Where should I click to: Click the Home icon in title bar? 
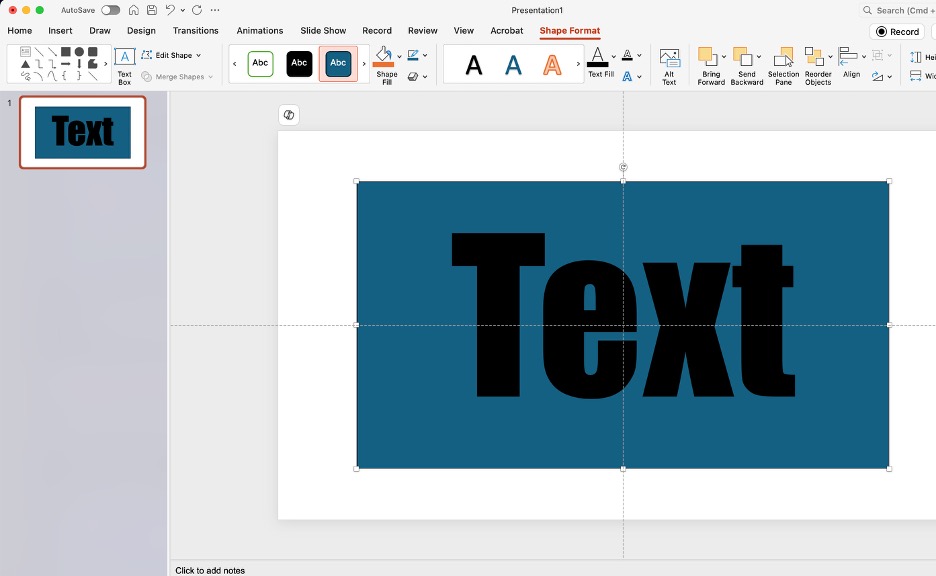point(133,10)
